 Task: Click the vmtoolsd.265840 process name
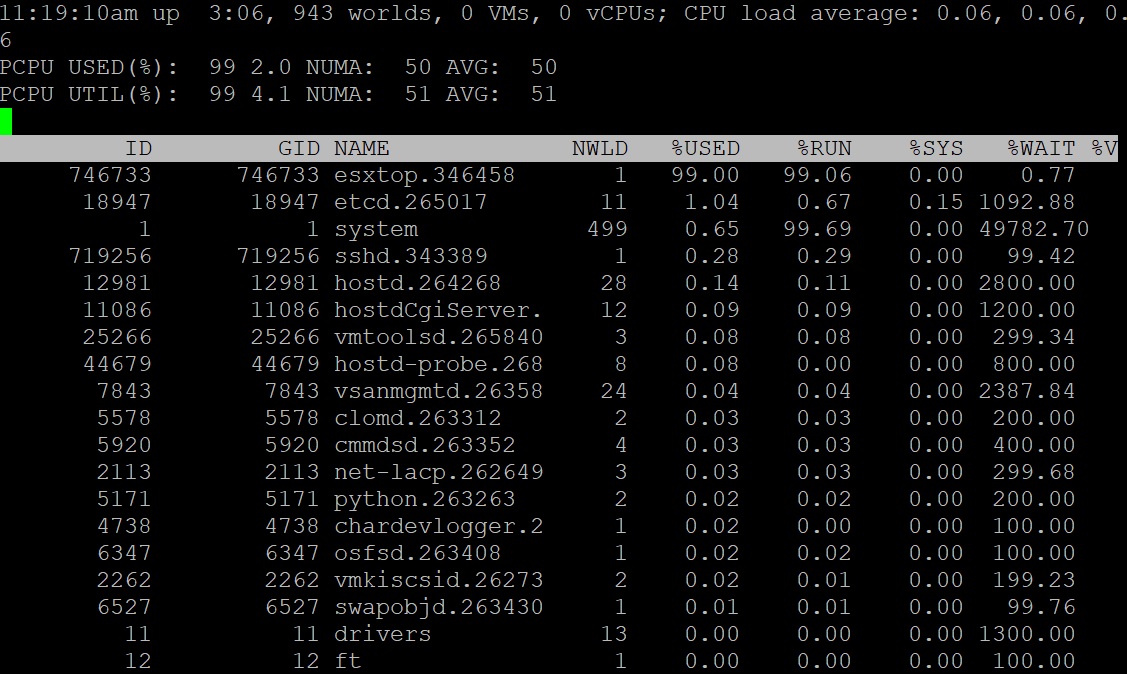pyautogui.click(x=438, y=338)
